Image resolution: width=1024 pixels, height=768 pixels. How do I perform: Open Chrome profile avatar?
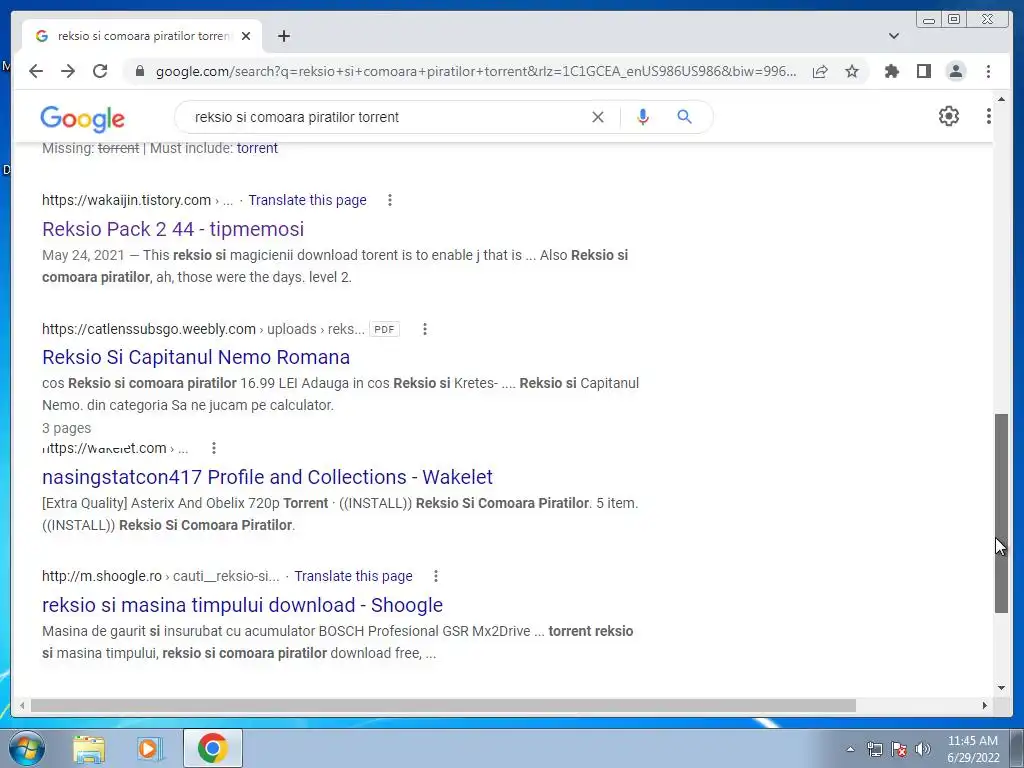[955, 71]
